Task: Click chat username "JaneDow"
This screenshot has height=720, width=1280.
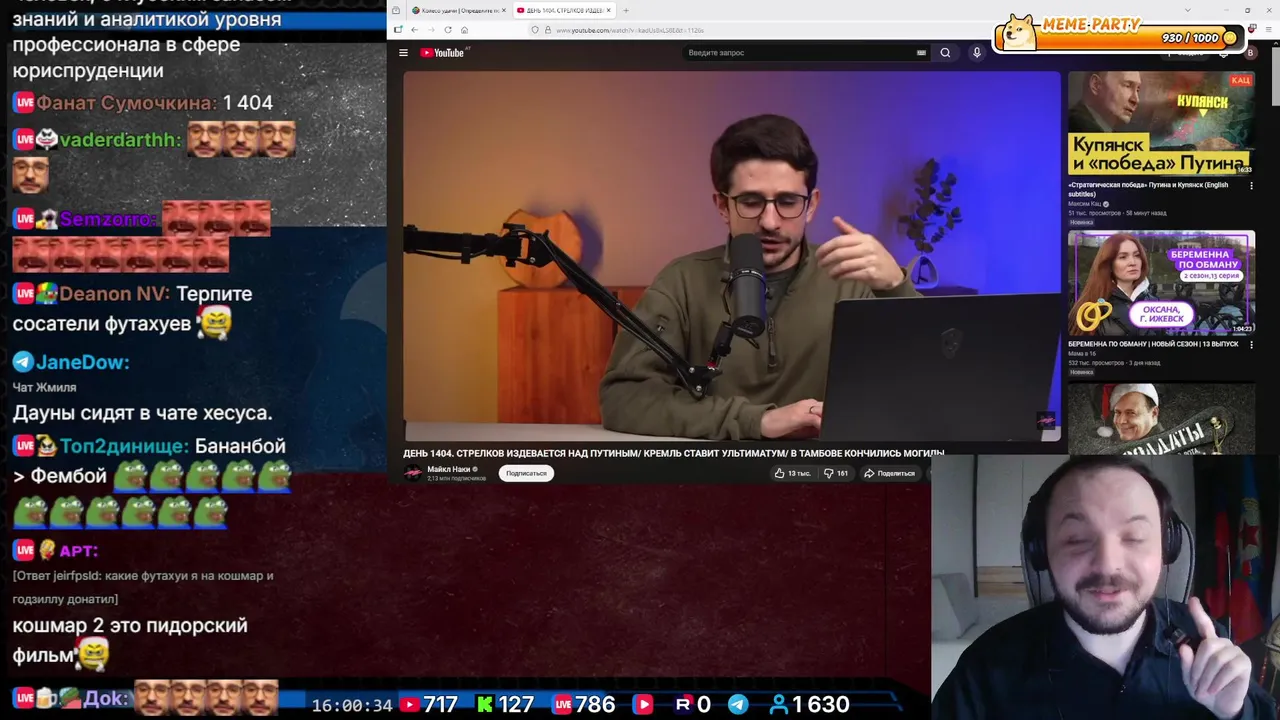Action: pos(83,362)
